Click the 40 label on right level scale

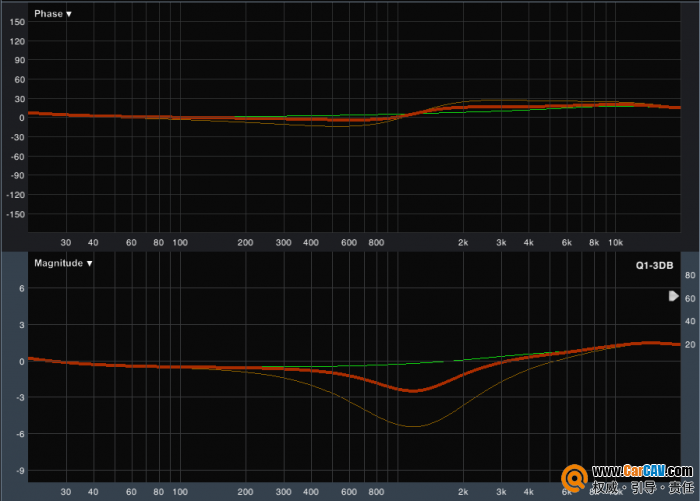(x=689, y=321)
